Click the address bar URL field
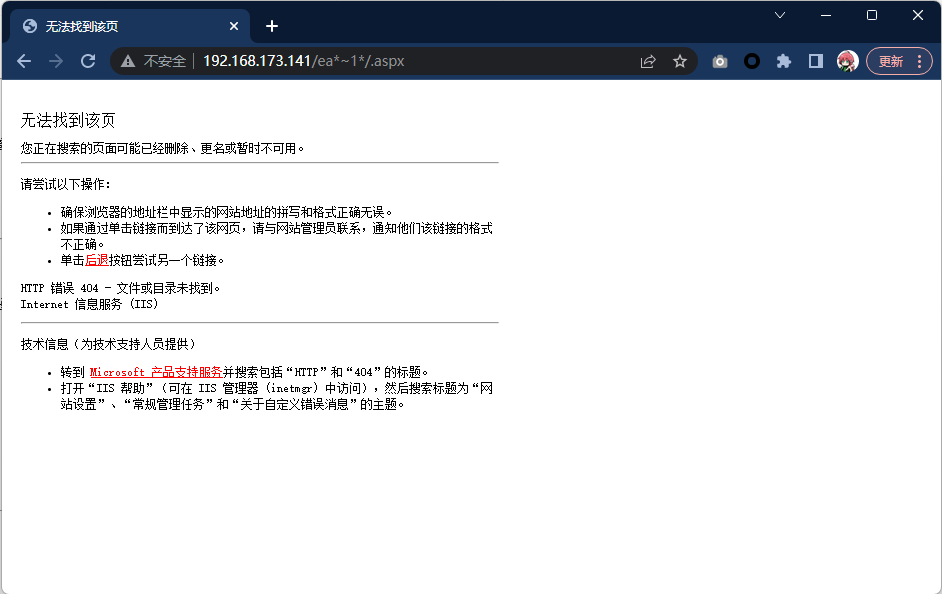Screen dimensions: 942x594 tap(400, 61)
